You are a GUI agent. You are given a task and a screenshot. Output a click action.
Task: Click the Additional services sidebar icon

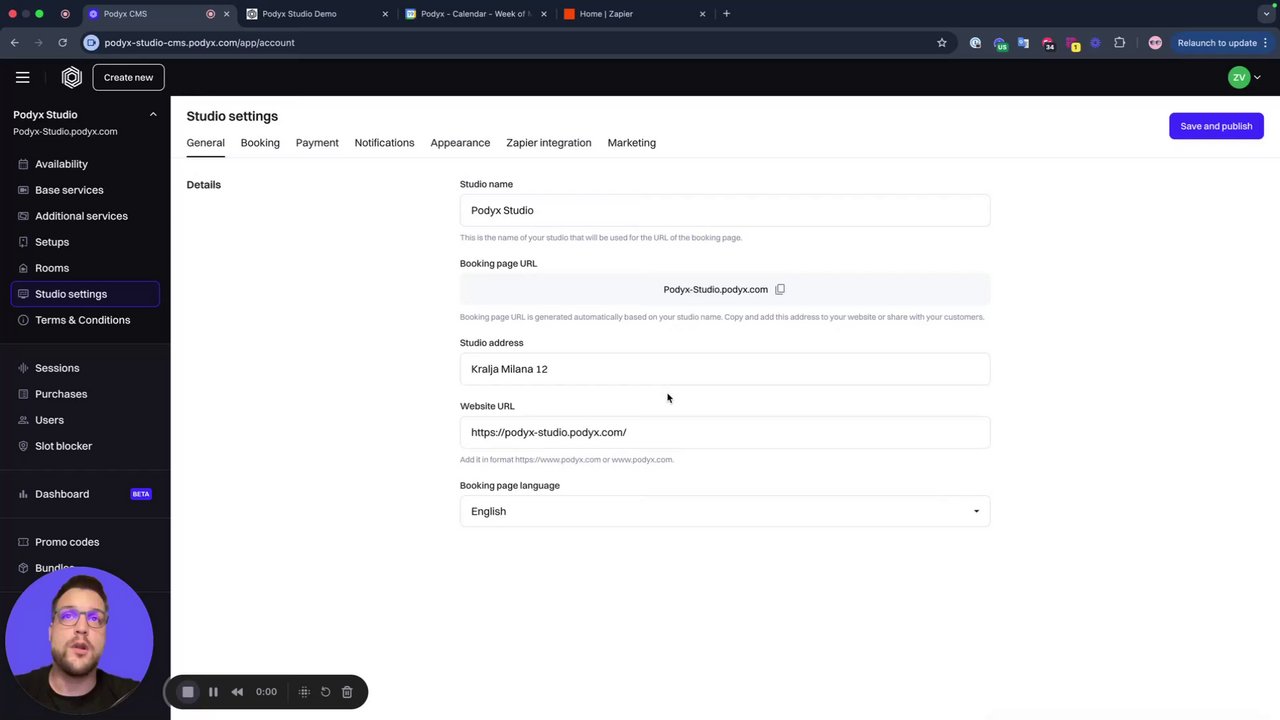tap(23, 216)
